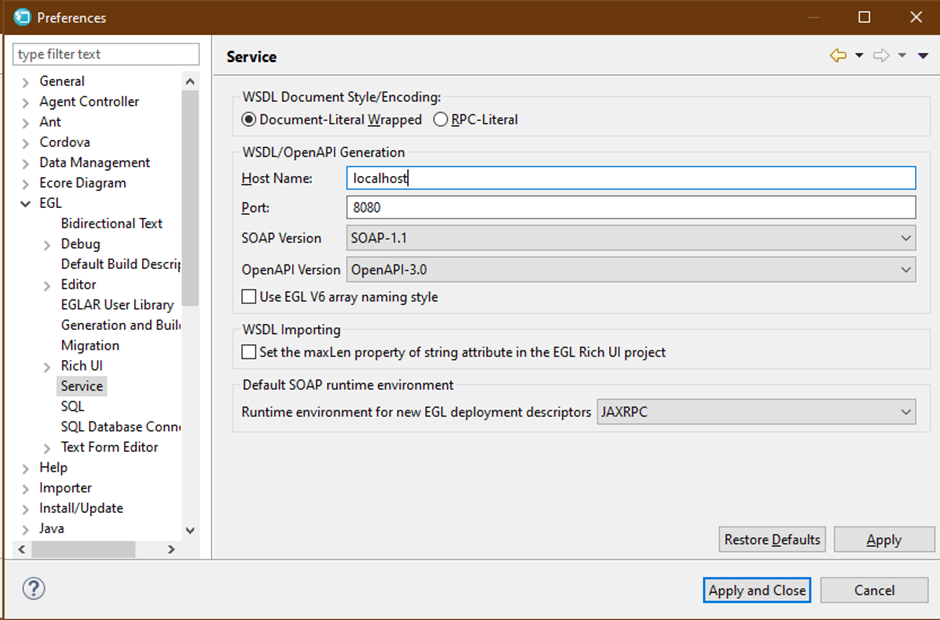This screenshot has height=620, width=940.
Task: Expand the Data Management tree node
Action: point(25,164)
